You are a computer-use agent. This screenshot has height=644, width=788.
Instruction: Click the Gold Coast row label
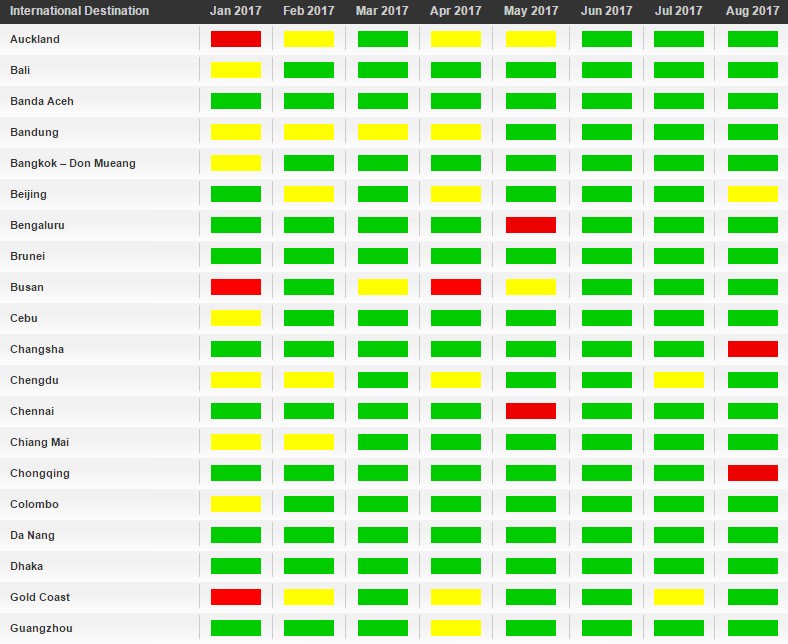point(40,597)
